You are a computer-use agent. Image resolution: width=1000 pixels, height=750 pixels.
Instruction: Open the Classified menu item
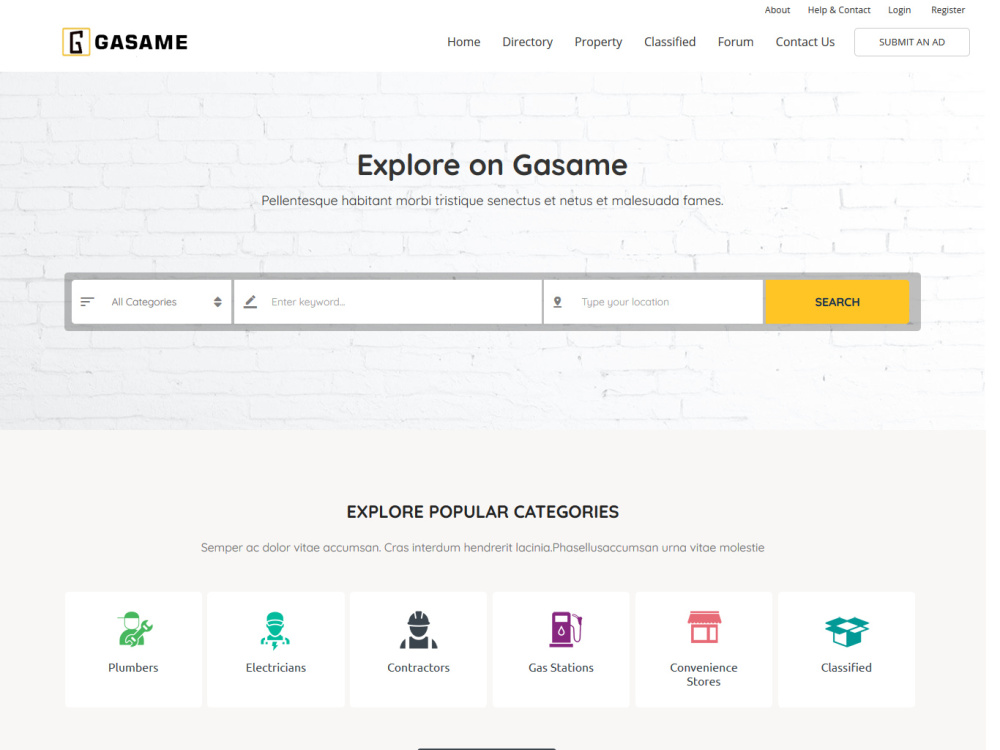[670, 42]
